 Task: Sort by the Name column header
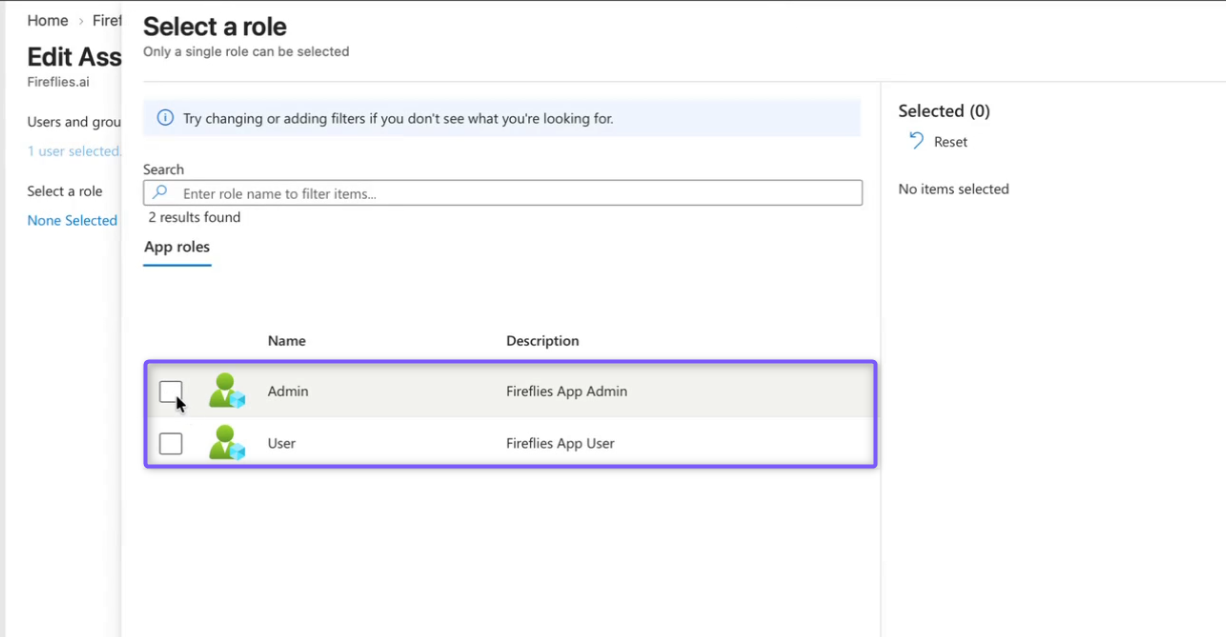(x=287, y=341)
